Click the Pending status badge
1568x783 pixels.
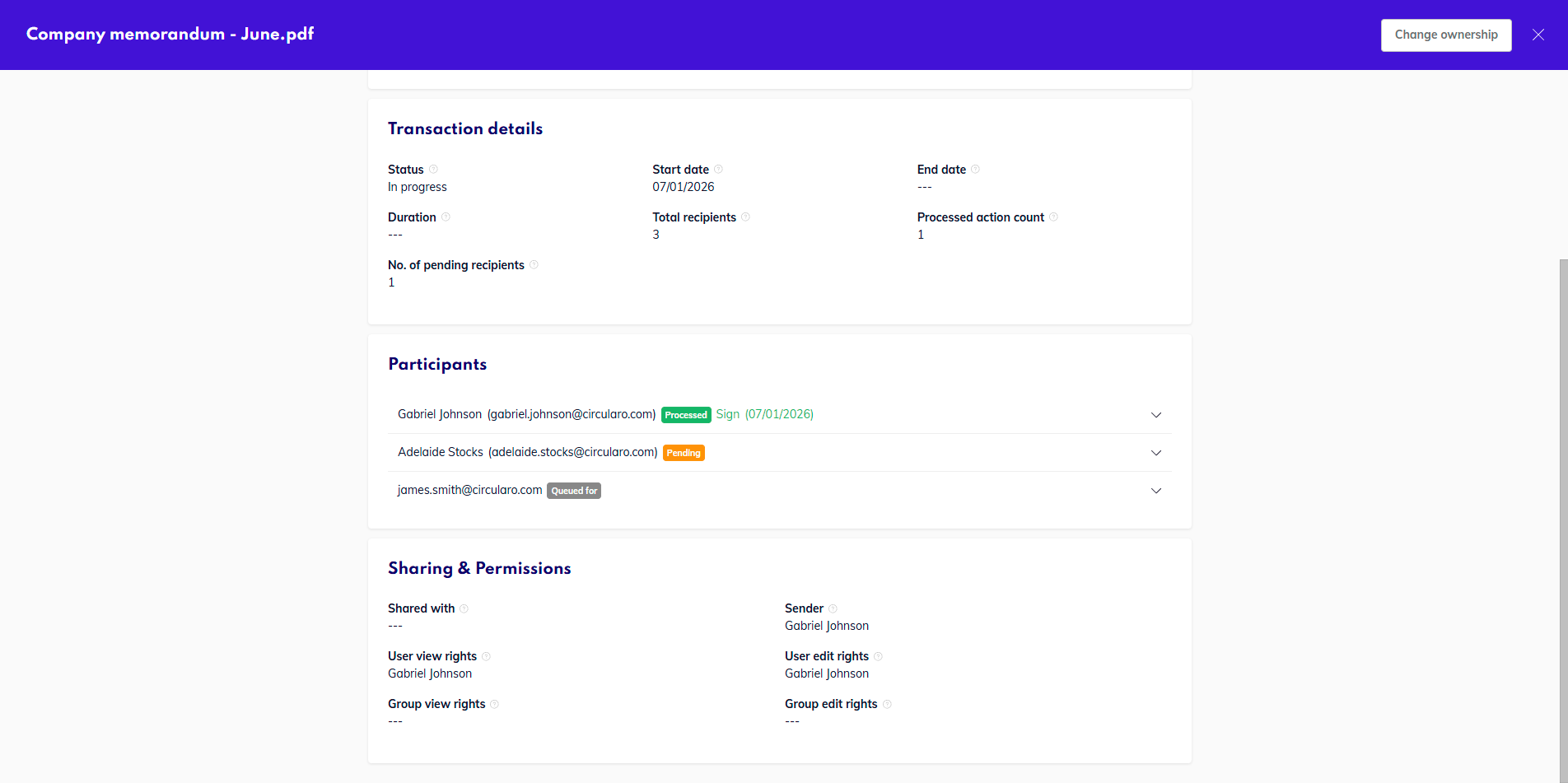click(x=684, y=453)
